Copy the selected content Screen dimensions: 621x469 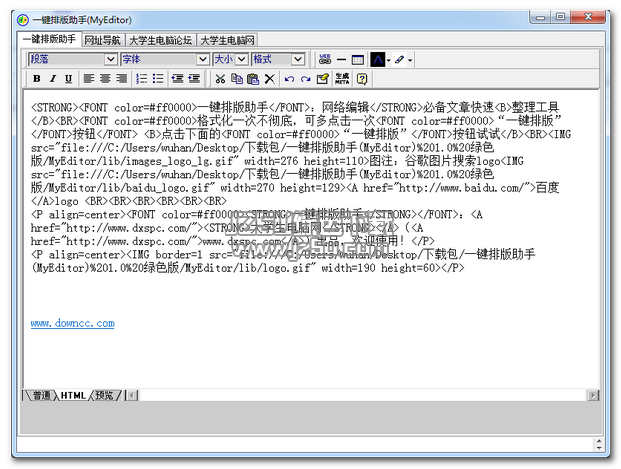click(237, 79)
